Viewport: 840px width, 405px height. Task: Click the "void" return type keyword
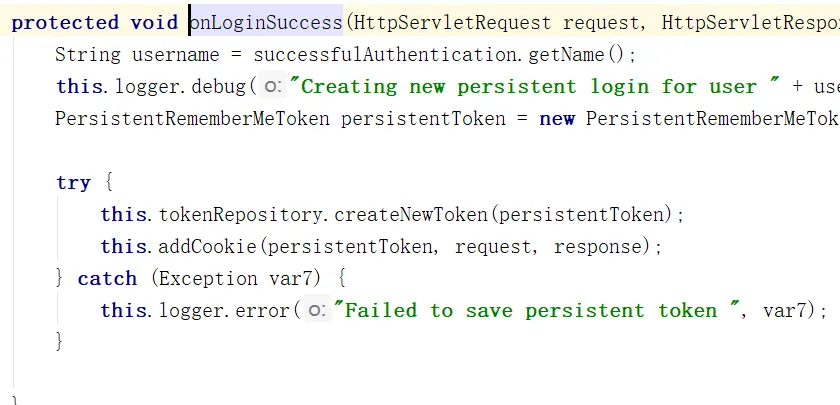point(153,23)
